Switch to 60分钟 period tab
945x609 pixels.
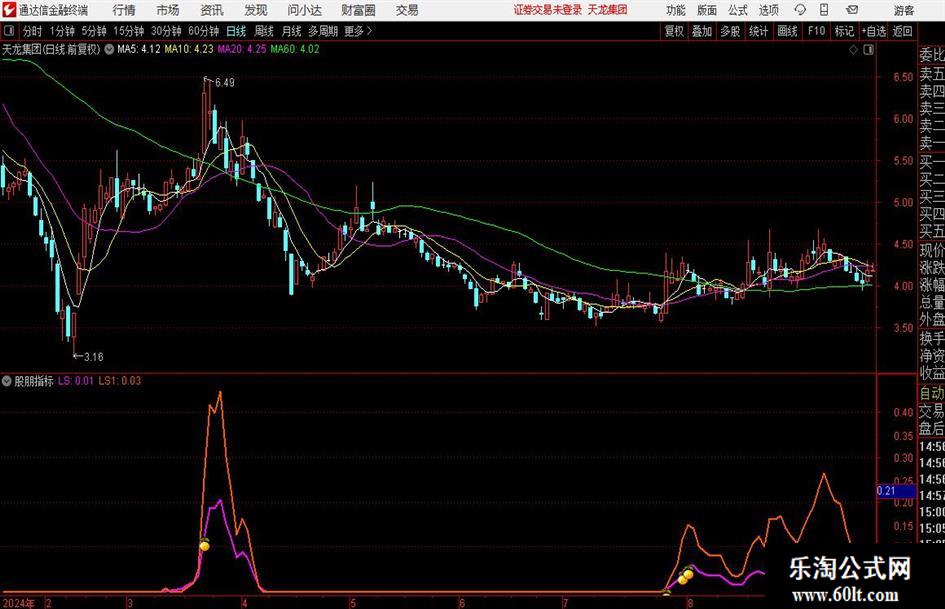pyautogui.click(x=204, y=31)
